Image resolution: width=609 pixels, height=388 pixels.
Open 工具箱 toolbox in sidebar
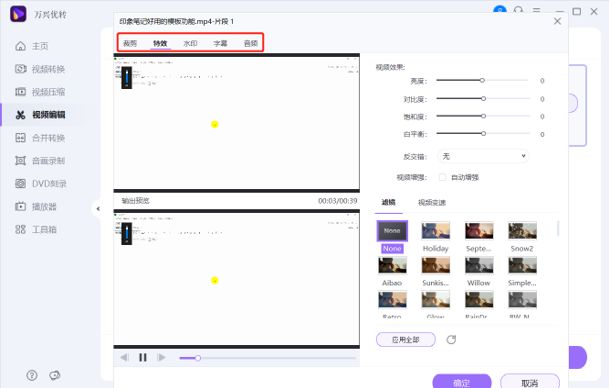point(36,230)
